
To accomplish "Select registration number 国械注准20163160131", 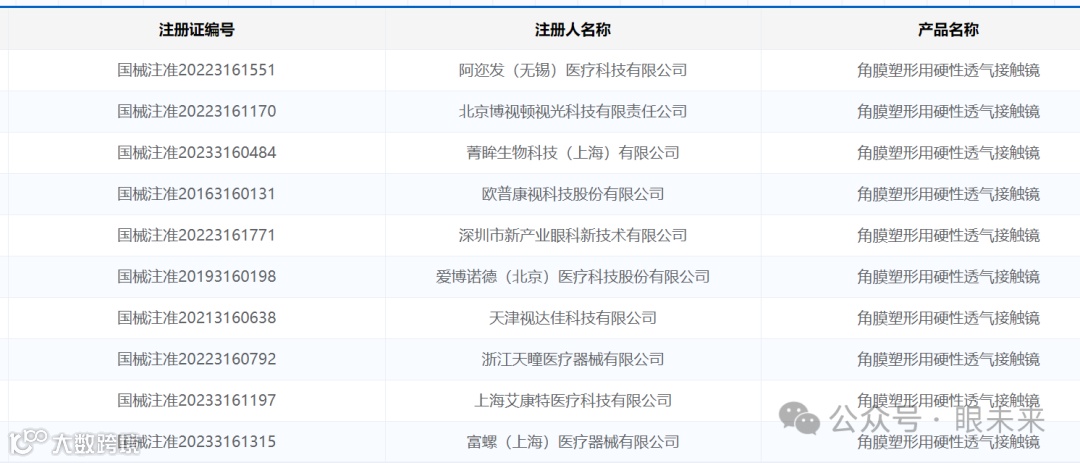I will point(196,194).
